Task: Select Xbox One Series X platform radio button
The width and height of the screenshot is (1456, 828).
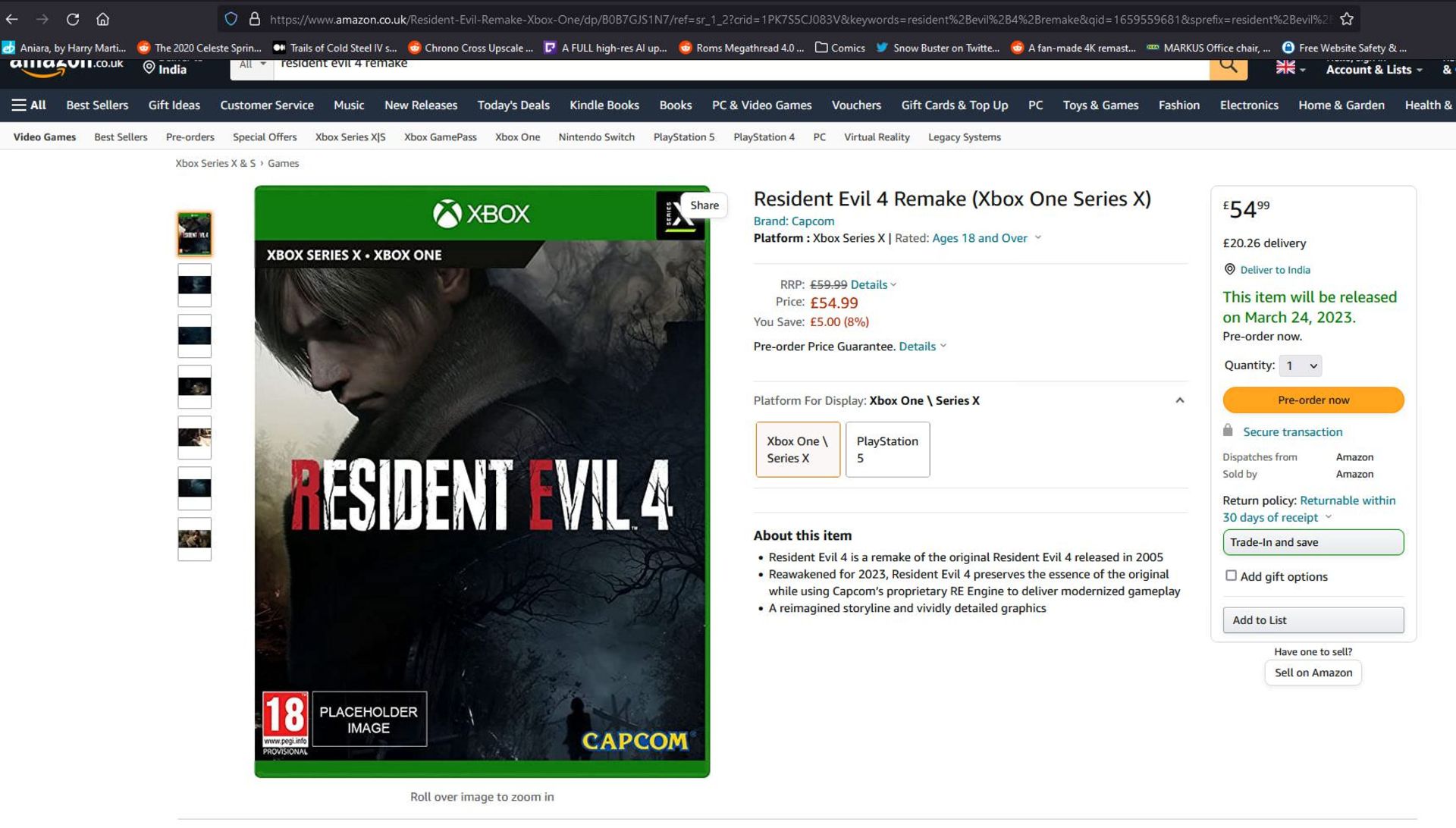Action: tap(797, 449)
